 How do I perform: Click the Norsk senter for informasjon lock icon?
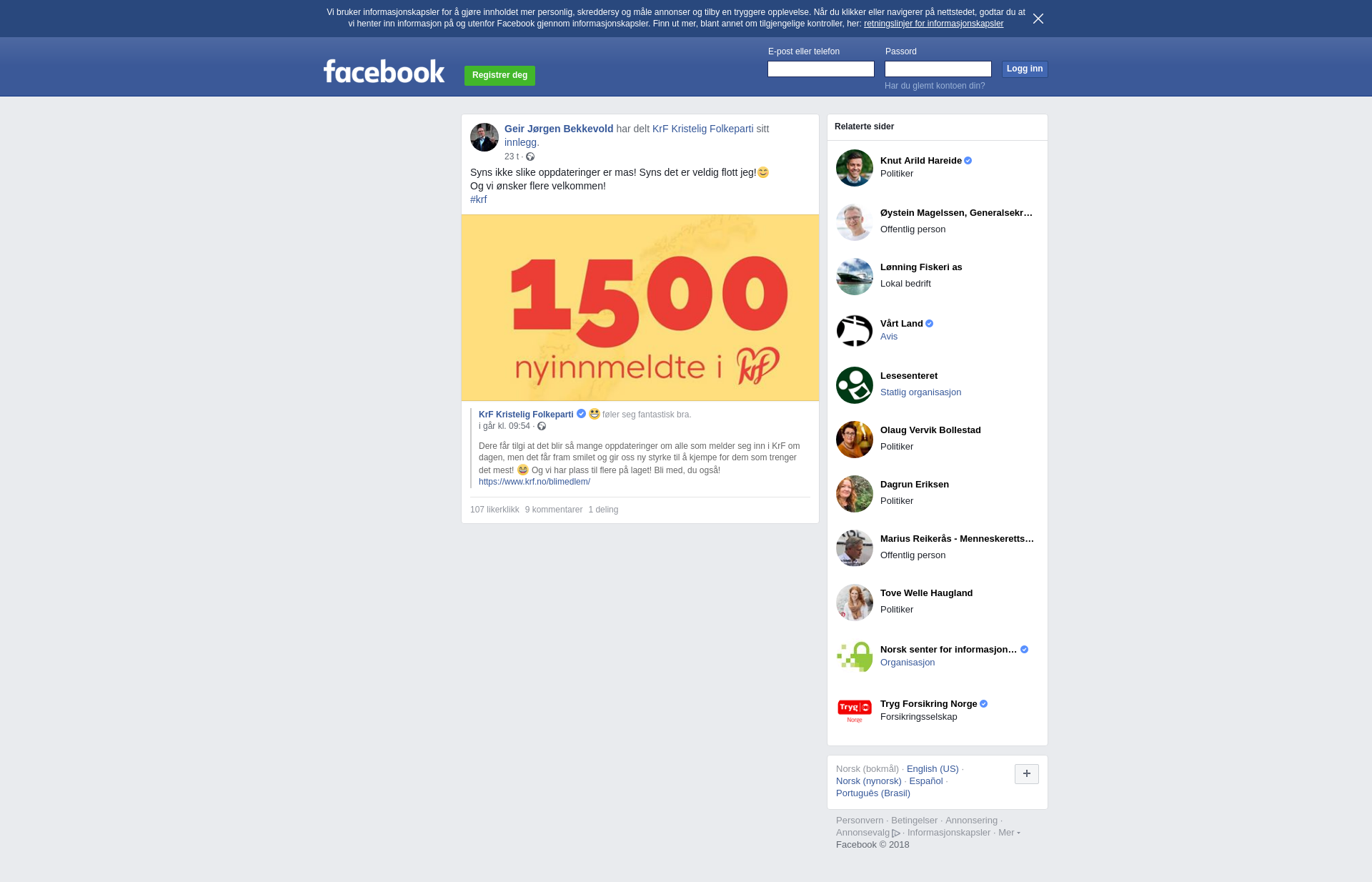[x=855, y=657]
